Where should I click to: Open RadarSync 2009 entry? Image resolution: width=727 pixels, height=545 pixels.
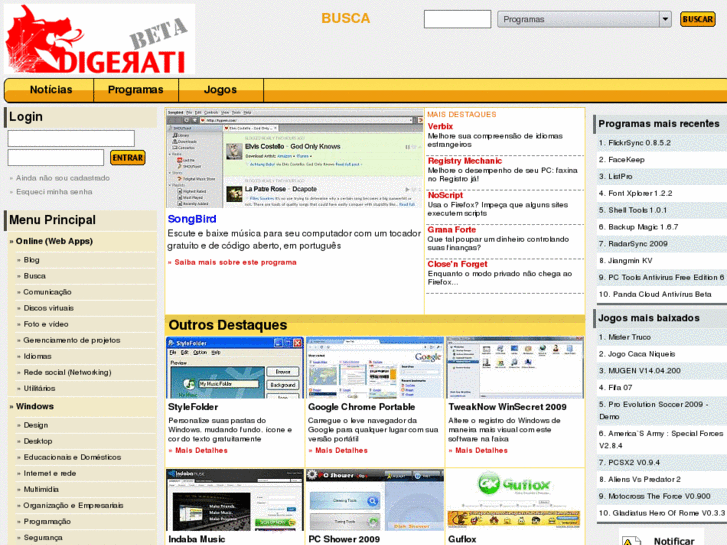click(638, 244)
